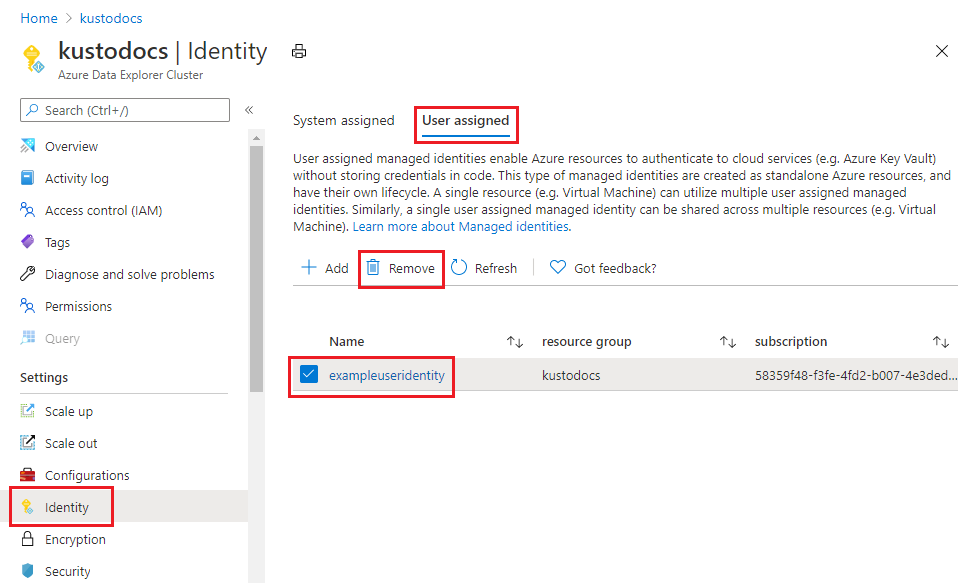Open Scale out settings

(x=71, y=443)
